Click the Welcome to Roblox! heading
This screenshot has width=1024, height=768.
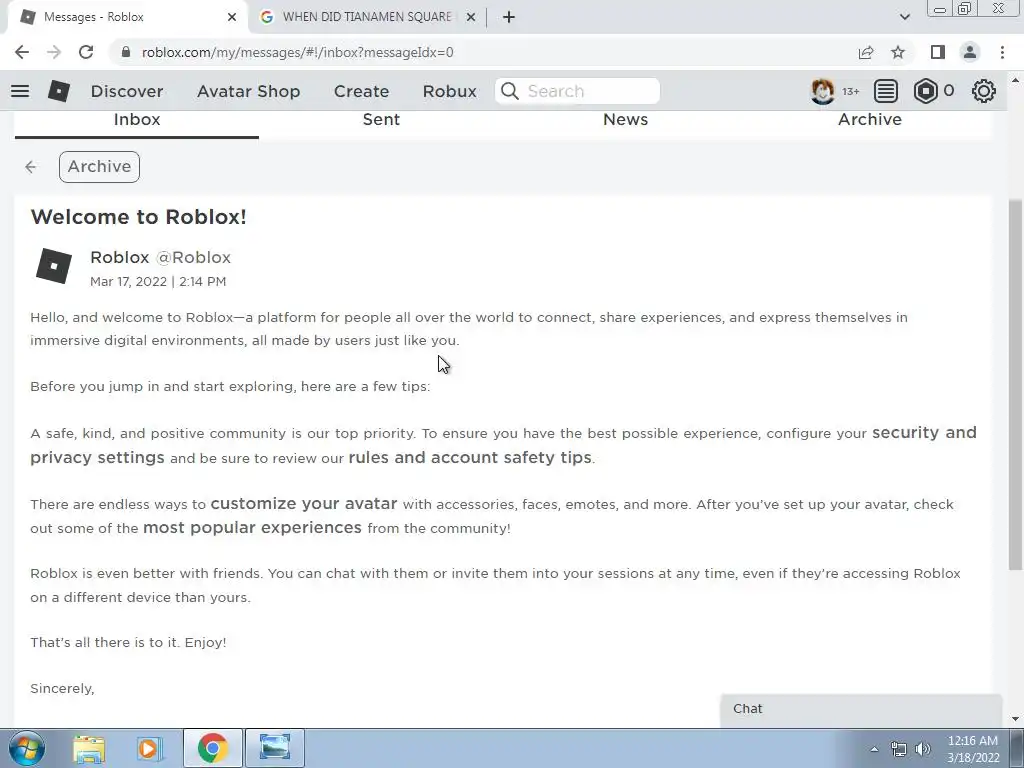coord(138,217)
